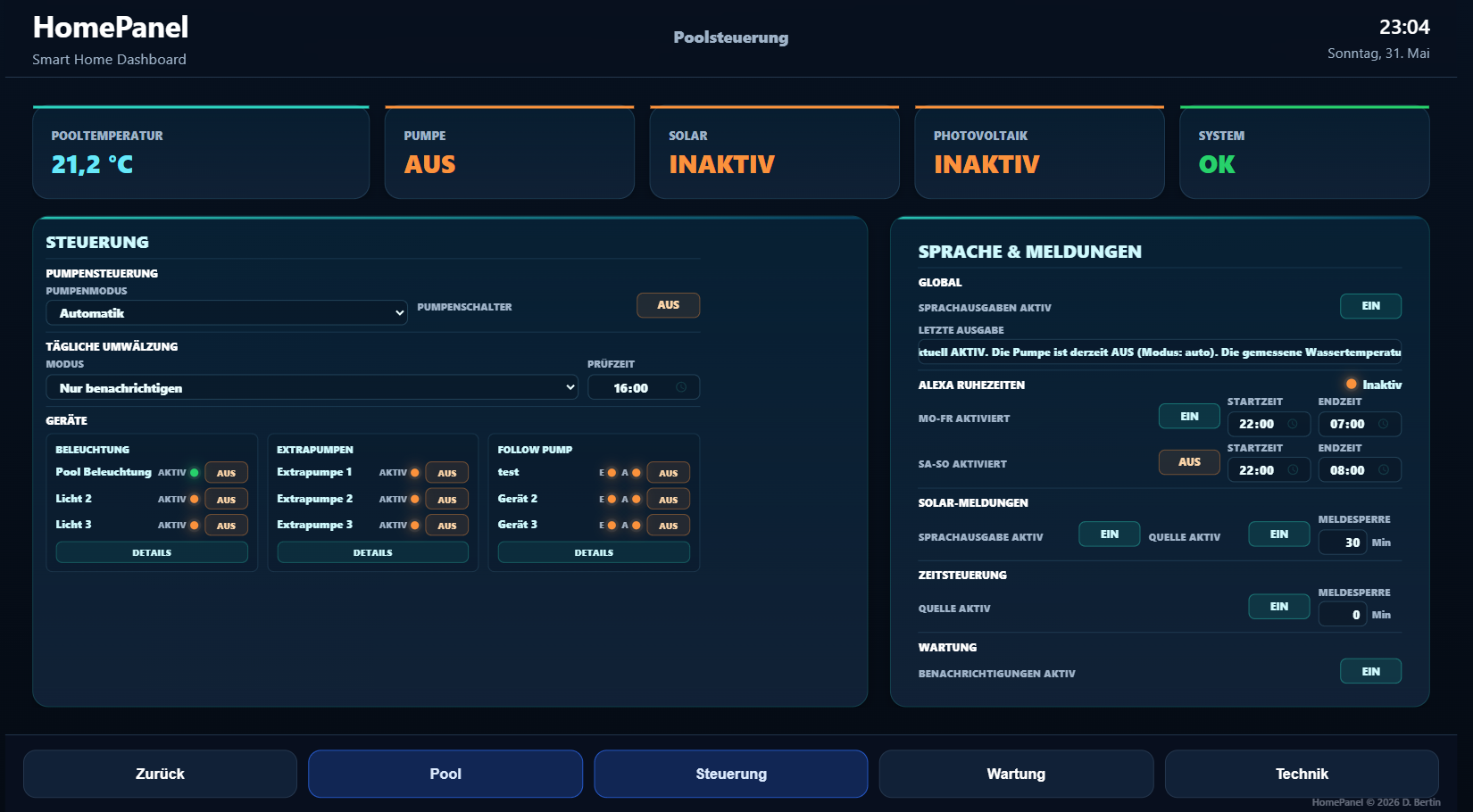Toggle the Pumpenschalter AUS switch
The height and width of the screenshot is (812, 1473).
(x=668, y=305)
